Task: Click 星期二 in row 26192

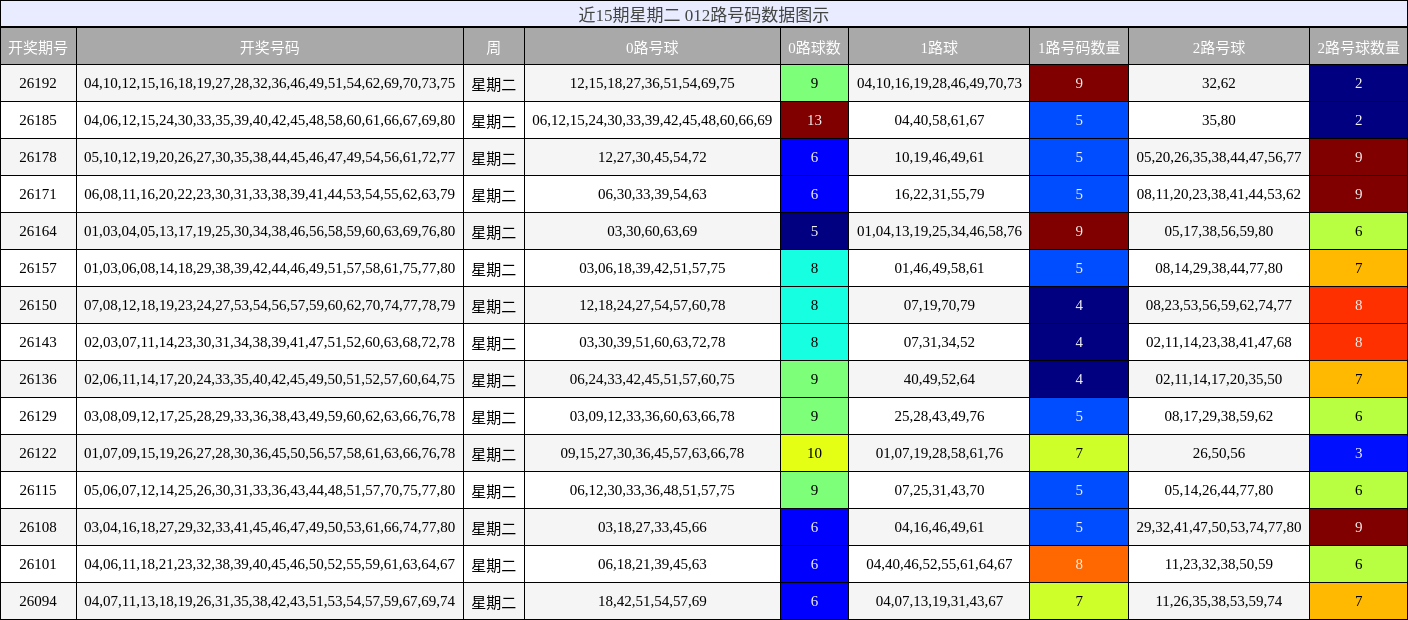Action: (494, 83)
